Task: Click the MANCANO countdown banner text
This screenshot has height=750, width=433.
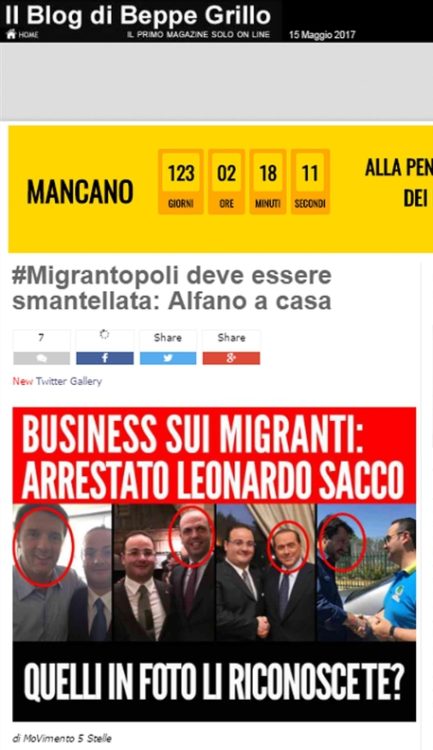Action: 80,191
